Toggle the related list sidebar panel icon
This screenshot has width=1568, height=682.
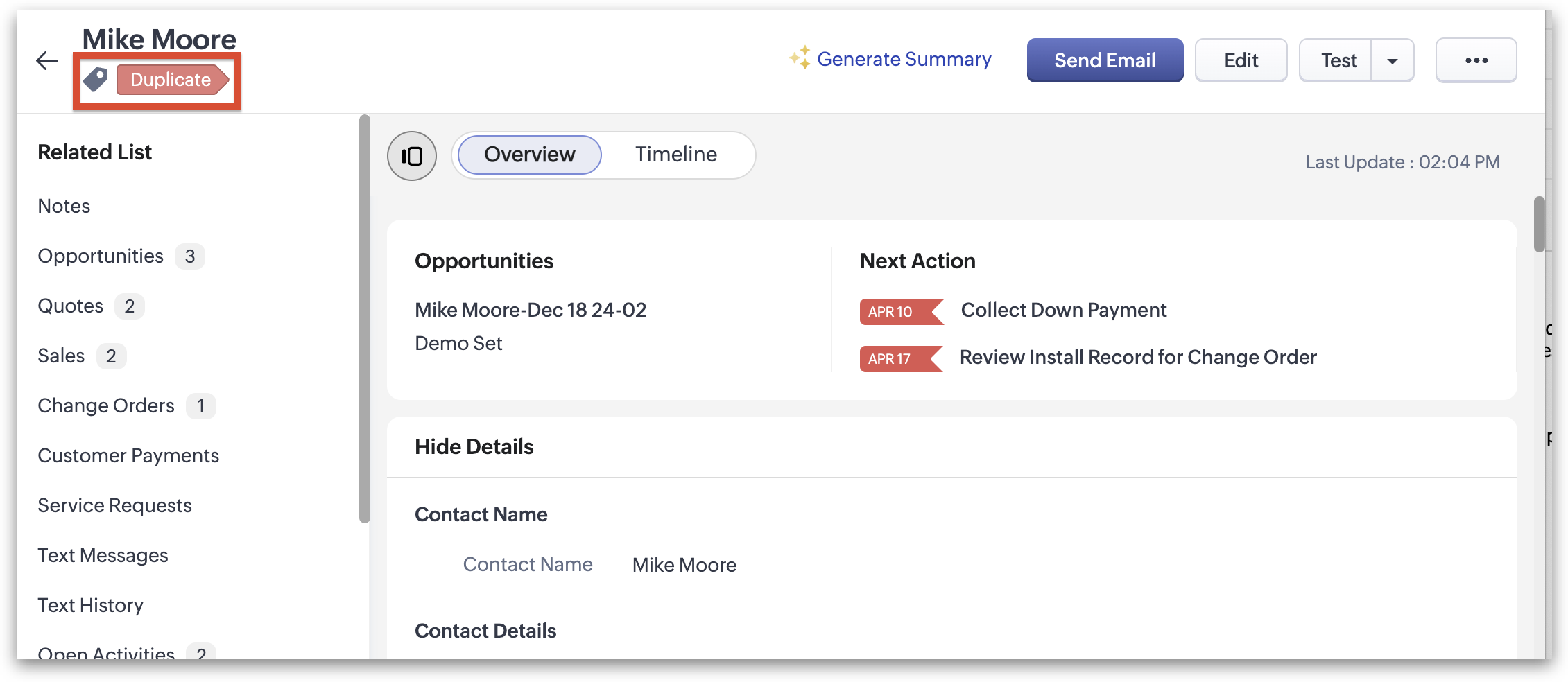click(x=412, y=156)
